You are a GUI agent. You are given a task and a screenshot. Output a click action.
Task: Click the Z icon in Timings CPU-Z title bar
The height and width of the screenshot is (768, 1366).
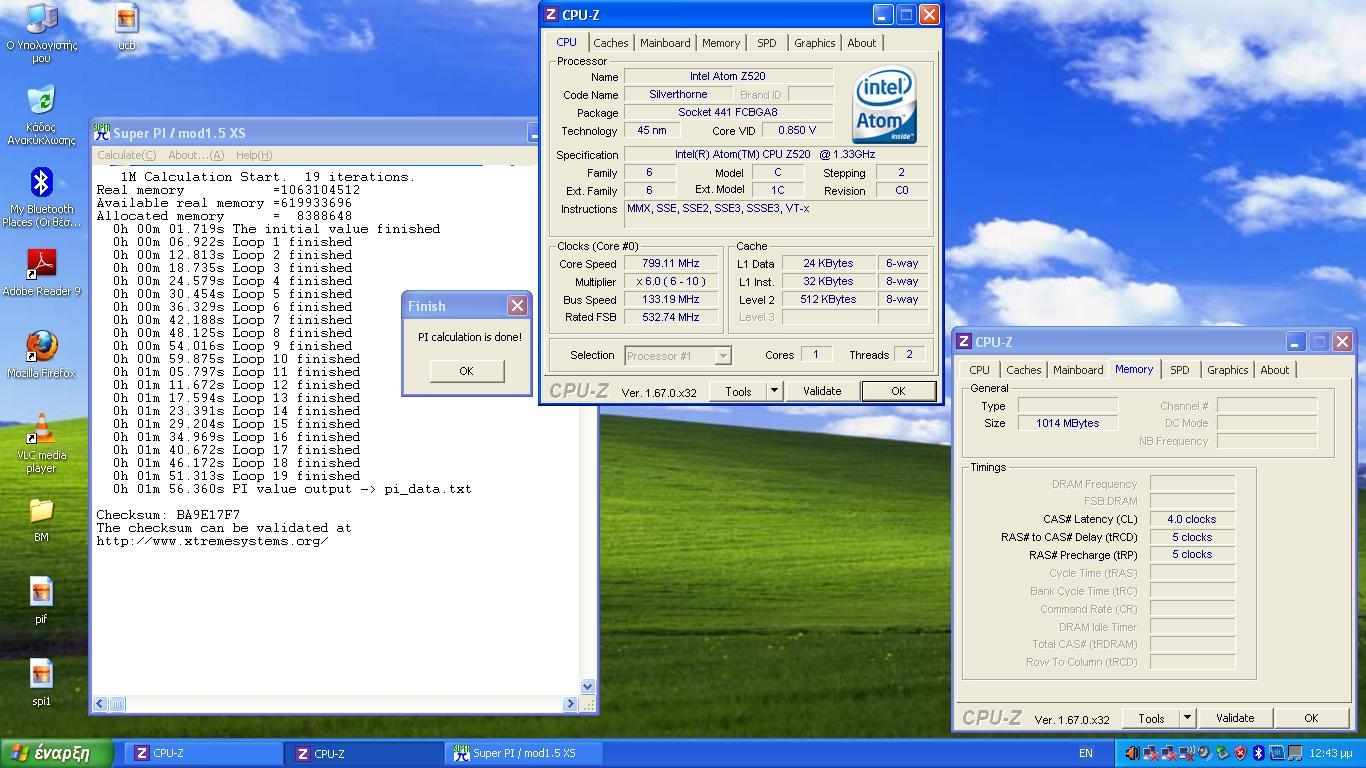coord(965,341)
